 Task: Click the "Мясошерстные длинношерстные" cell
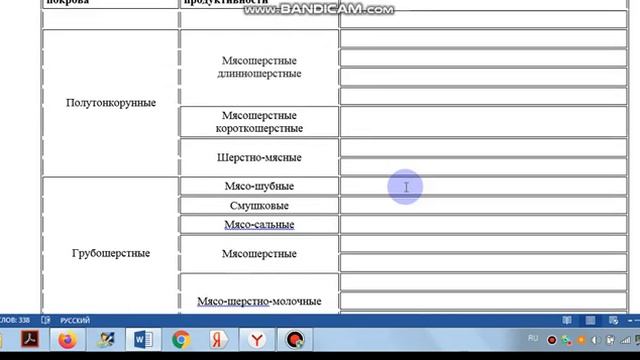[x=259, y=67]
